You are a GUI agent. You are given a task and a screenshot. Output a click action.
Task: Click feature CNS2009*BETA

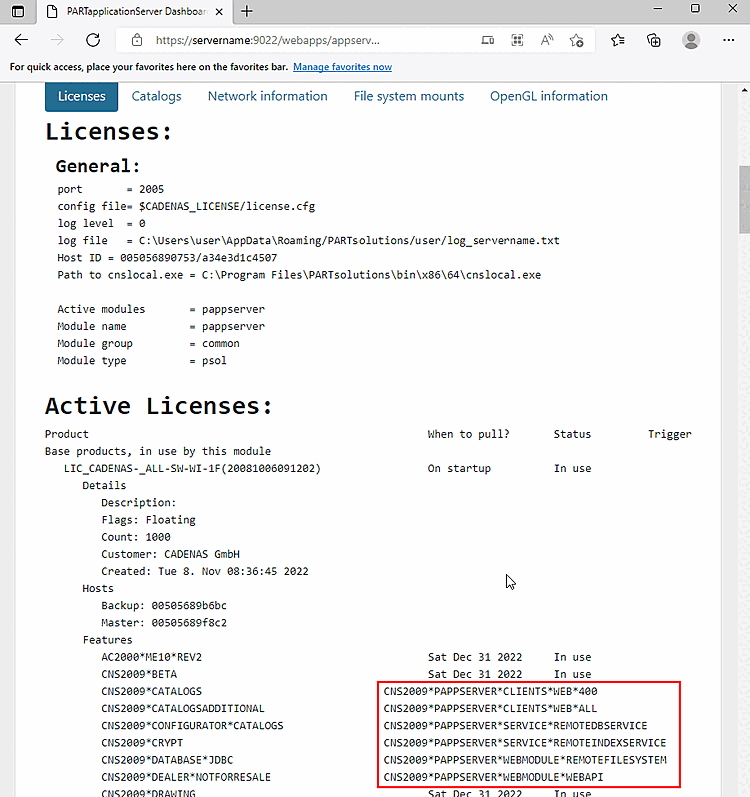[x=139, y=675]
